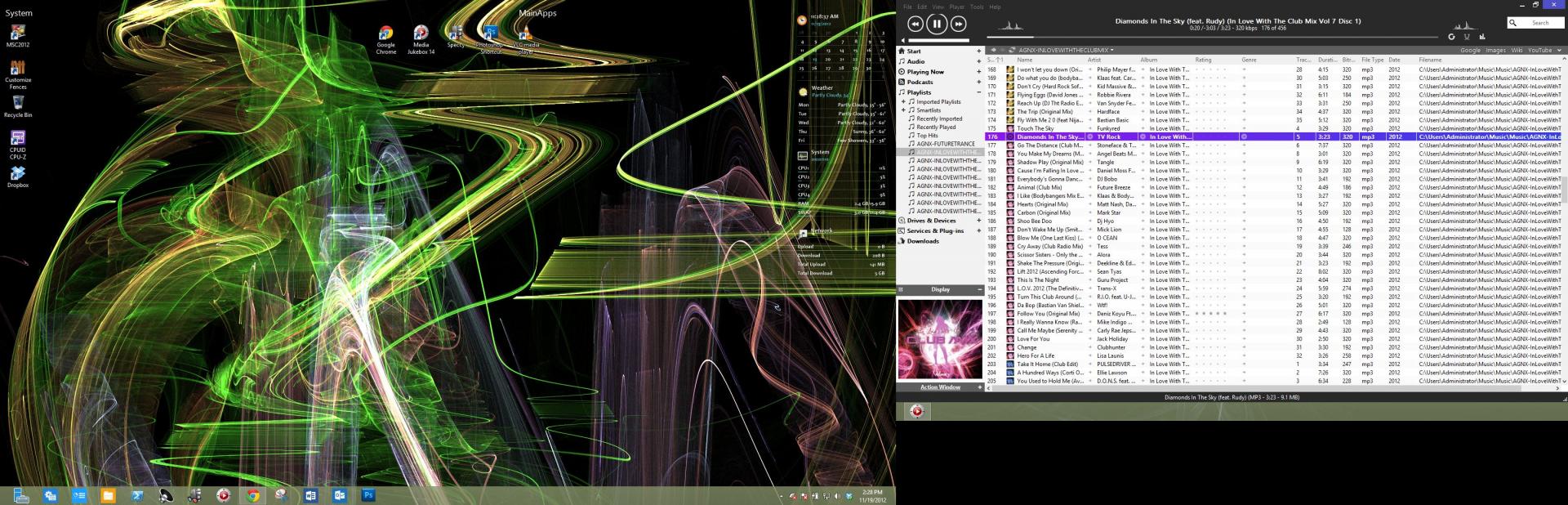The image size is (1568, 505).
Task: Open the Action Window panel button
Action: (x=940, y=387)
